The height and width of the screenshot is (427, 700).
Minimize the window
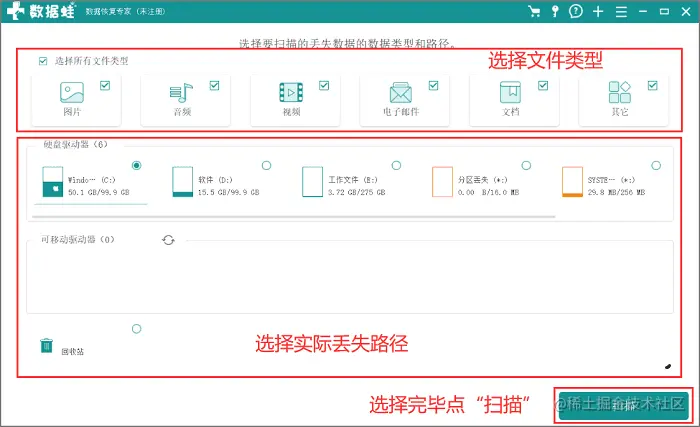643,12
